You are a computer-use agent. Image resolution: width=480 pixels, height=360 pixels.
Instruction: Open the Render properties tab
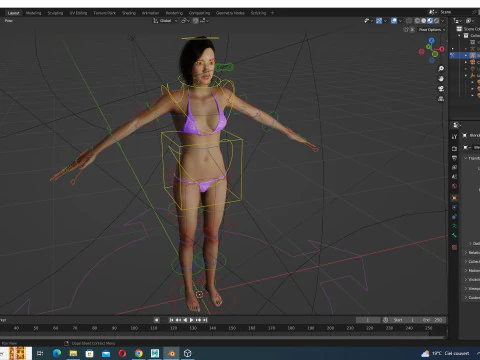point(454,148)
